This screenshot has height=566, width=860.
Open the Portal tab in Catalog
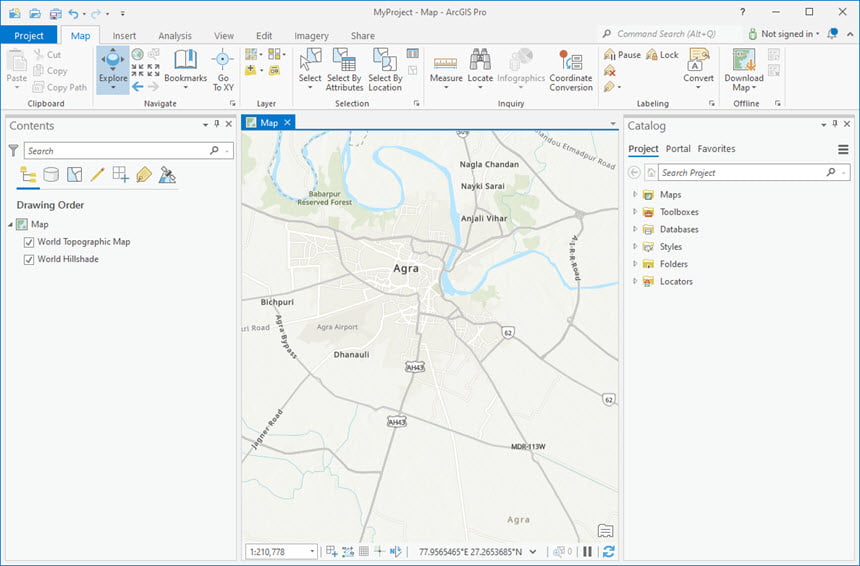click(x=678, y=149)
